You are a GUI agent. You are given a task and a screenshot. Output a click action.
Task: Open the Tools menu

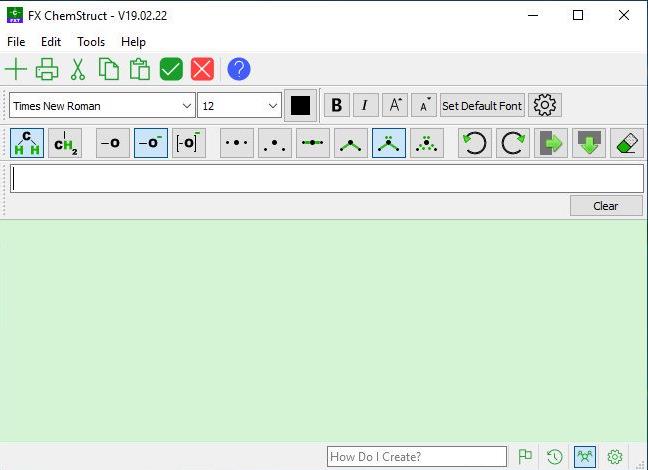tap(91, 42)
